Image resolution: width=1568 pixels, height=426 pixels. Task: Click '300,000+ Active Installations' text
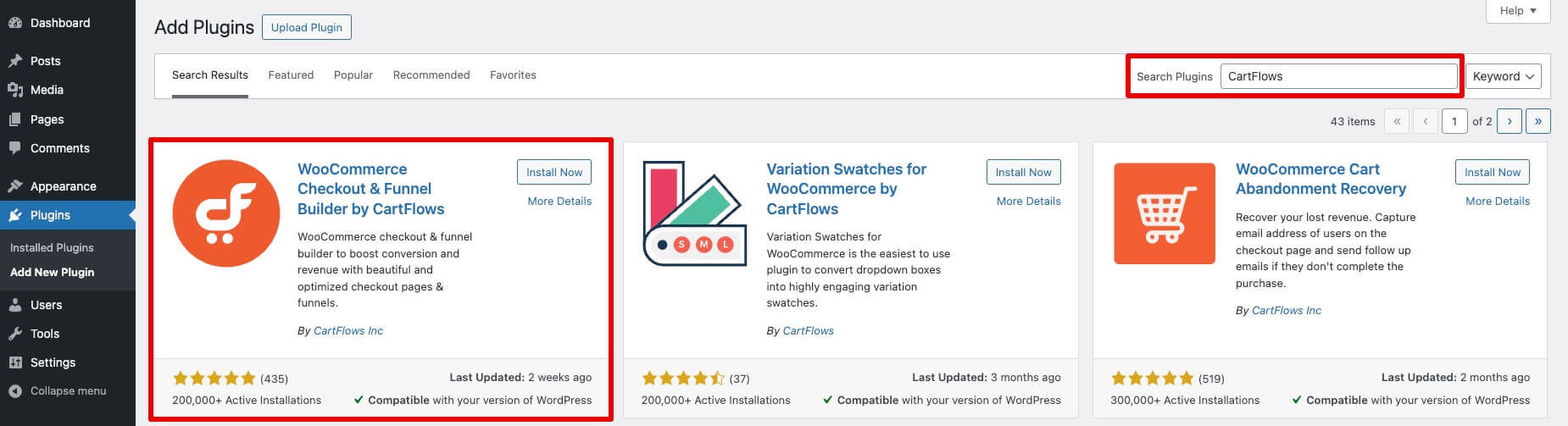click(1185, 401)
